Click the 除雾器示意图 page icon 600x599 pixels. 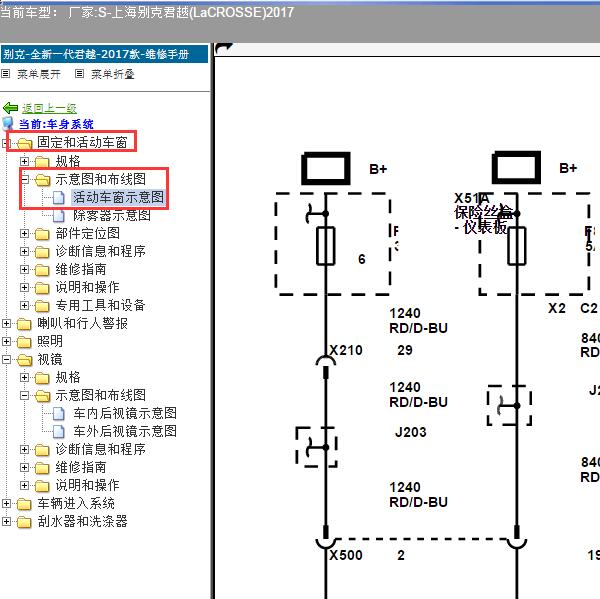coord(59,215)
